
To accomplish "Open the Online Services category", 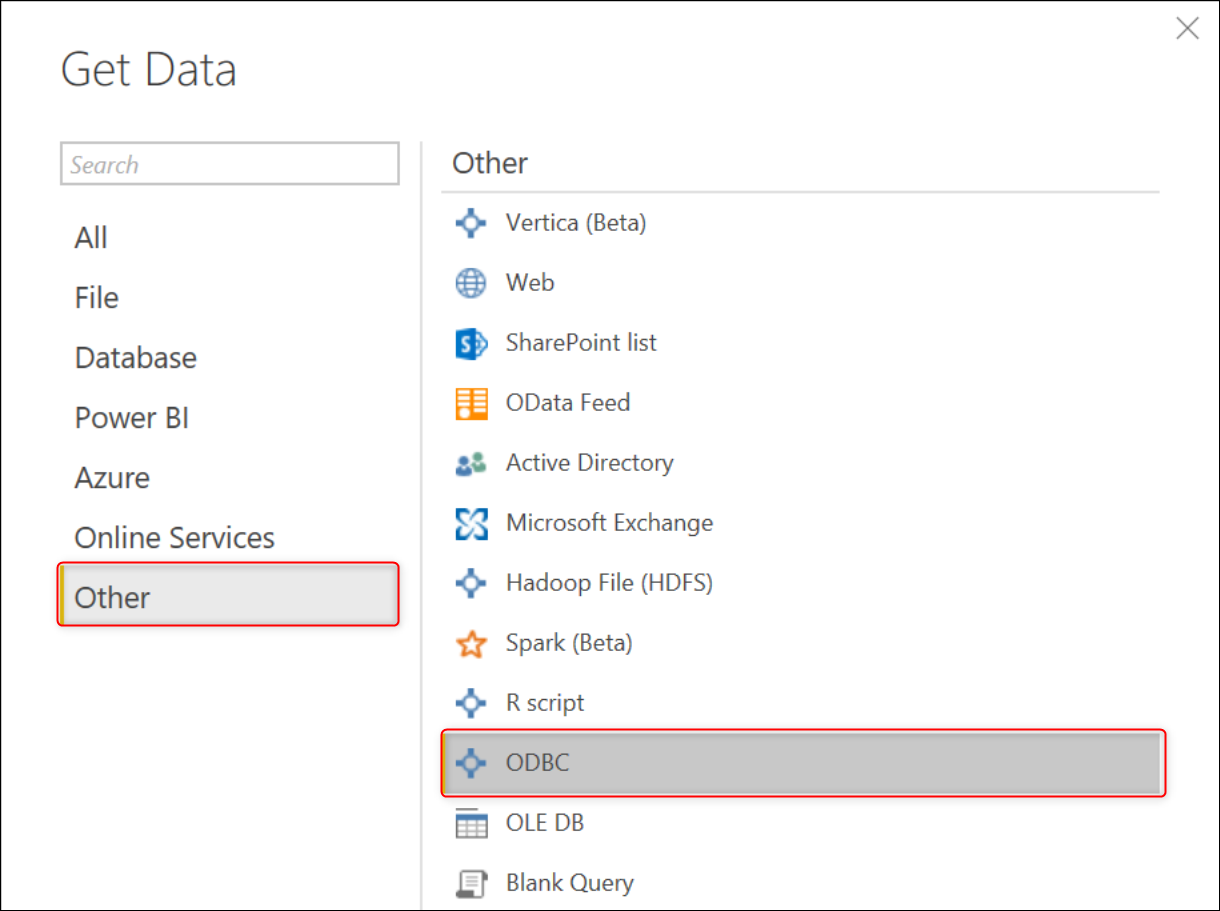I will [x=174, y=537].
